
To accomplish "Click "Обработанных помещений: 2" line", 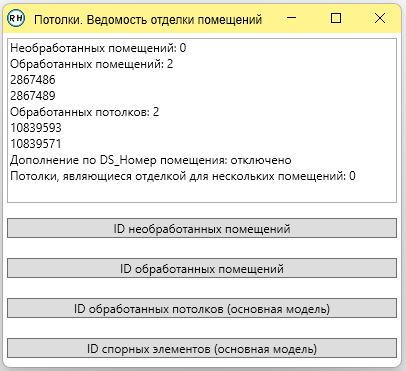I will (x=92, y=64).
